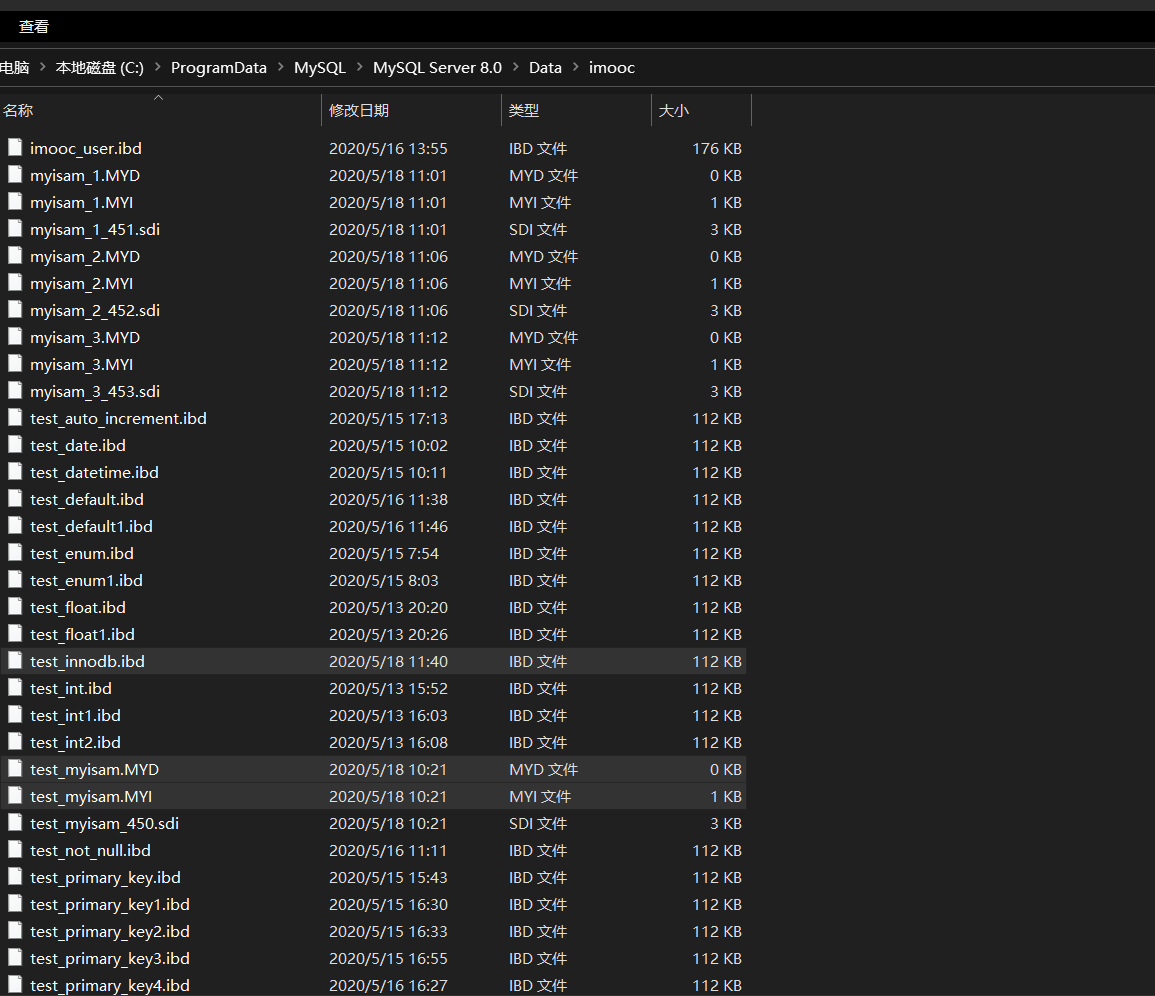Viewport: 1155px width, 996px height.
Task: Click the imooc breadcrumb segment
Action: click(x=611, y=68)
